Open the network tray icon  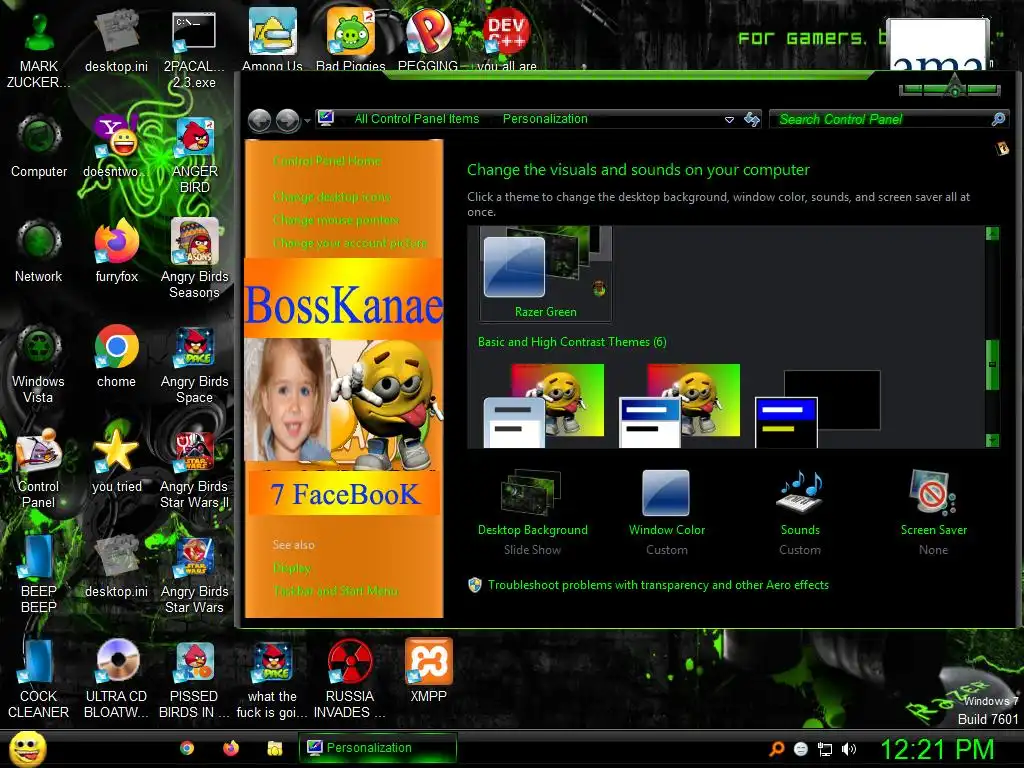tap(825, 749)
